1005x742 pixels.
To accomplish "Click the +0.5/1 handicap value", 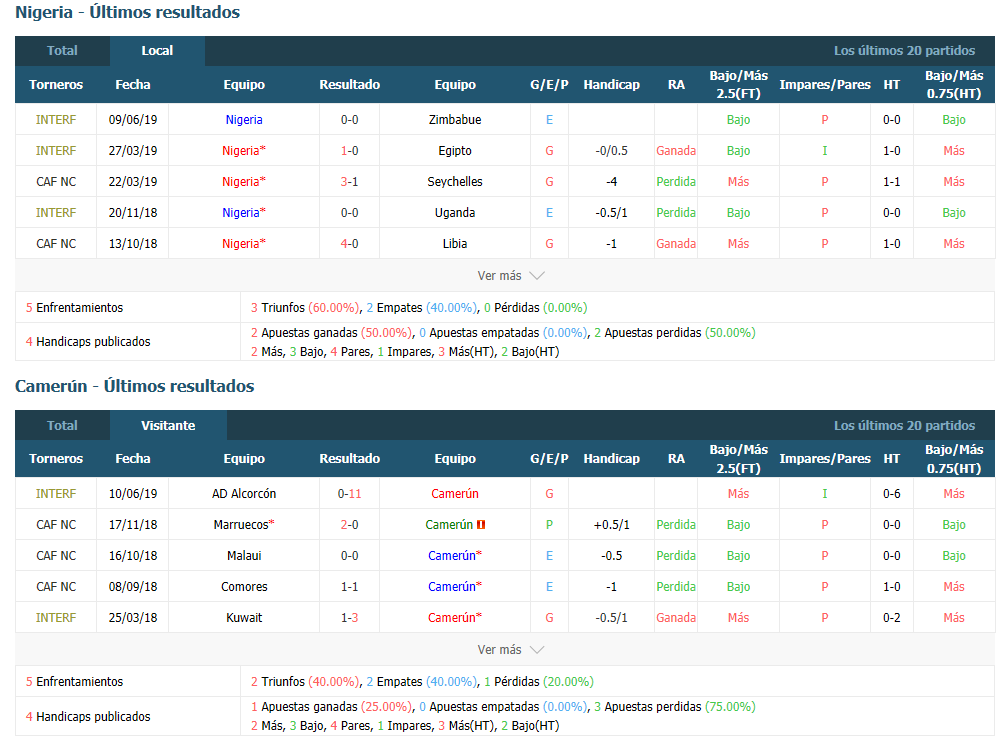I will [611, 525].
